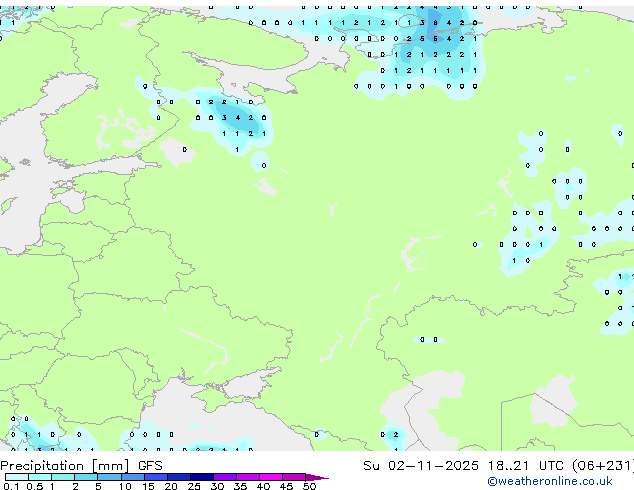Click the '25' legend label
Screen dimensions: 634x490
[x=194, y=486]
